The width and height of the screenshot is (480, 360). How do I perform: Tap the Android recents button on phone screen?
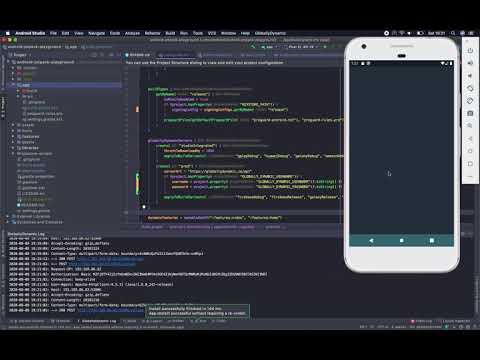click(432, 240)
